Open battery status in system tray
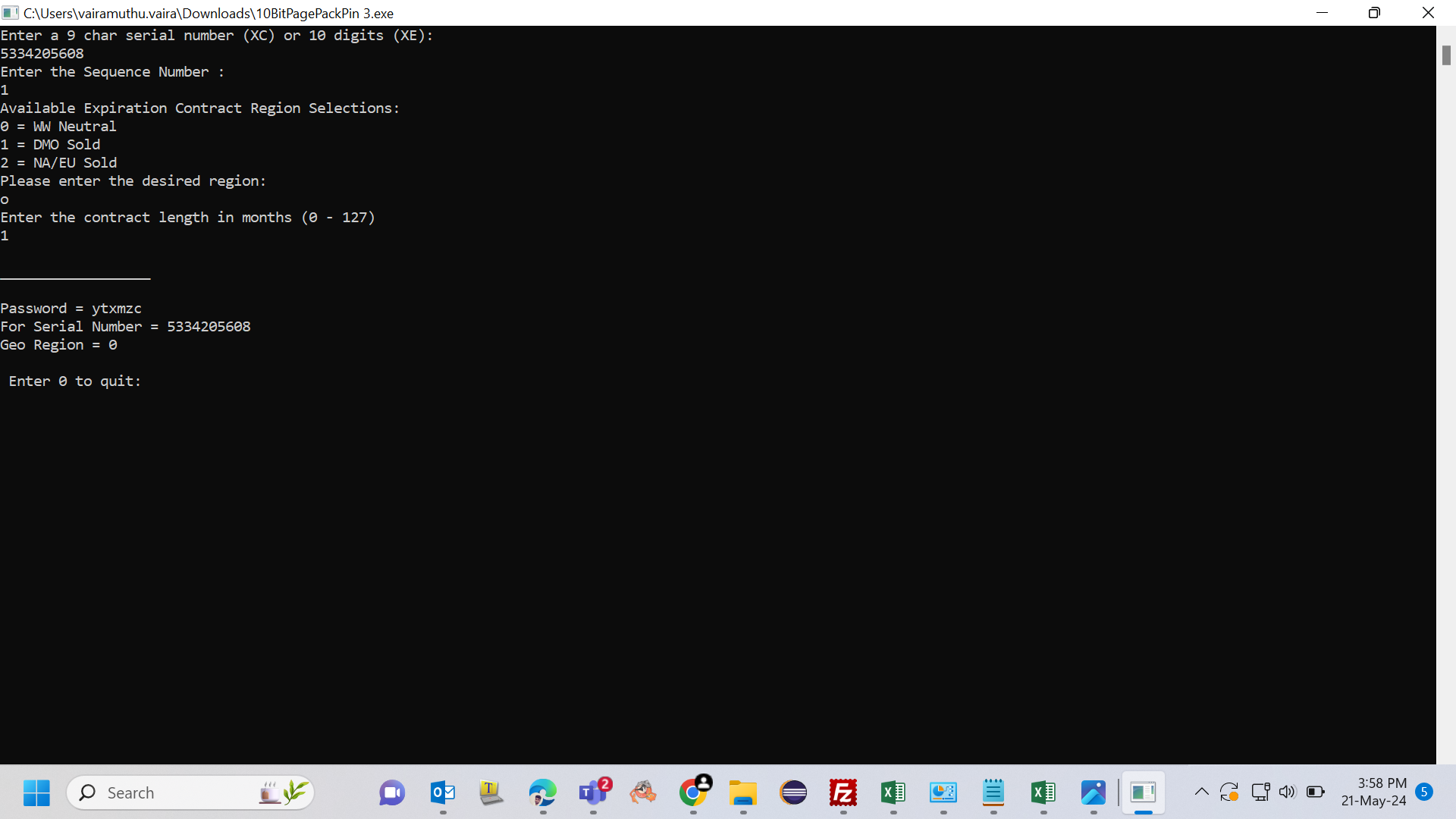 pyautogui.click(x=1316, y=792)
